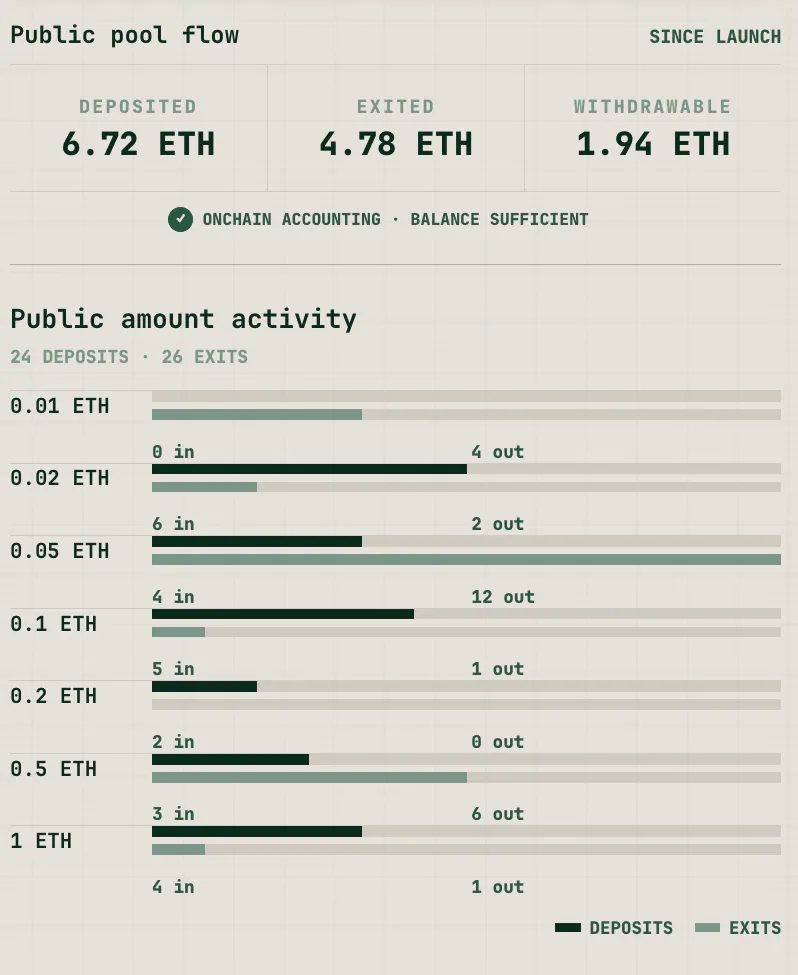Screen dimensions: 798x975
Task: Click the 0.5 ETH exits bar
Action: [x=309, y=777]
